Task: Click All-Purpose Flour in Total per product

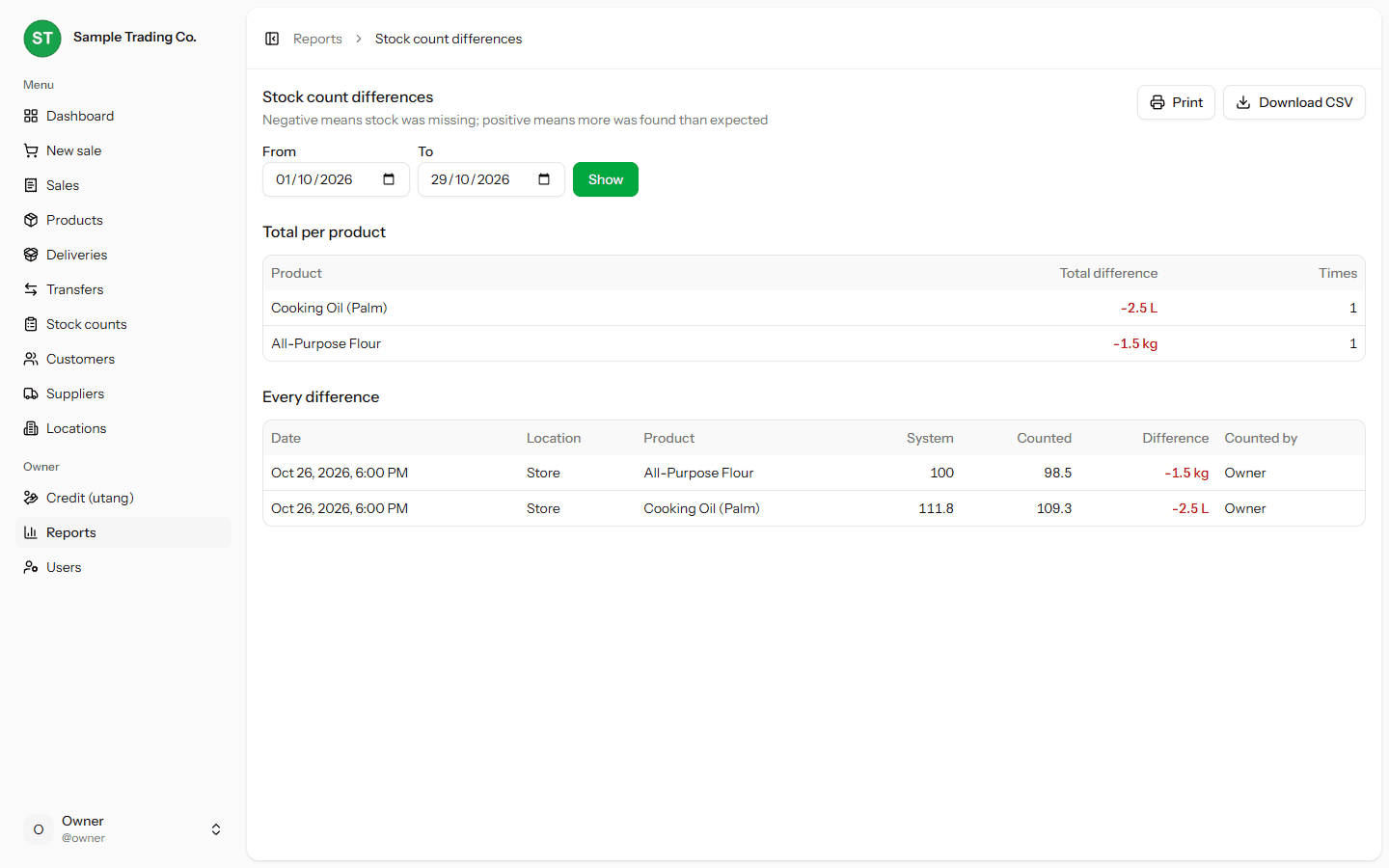Action: [326, 343]
